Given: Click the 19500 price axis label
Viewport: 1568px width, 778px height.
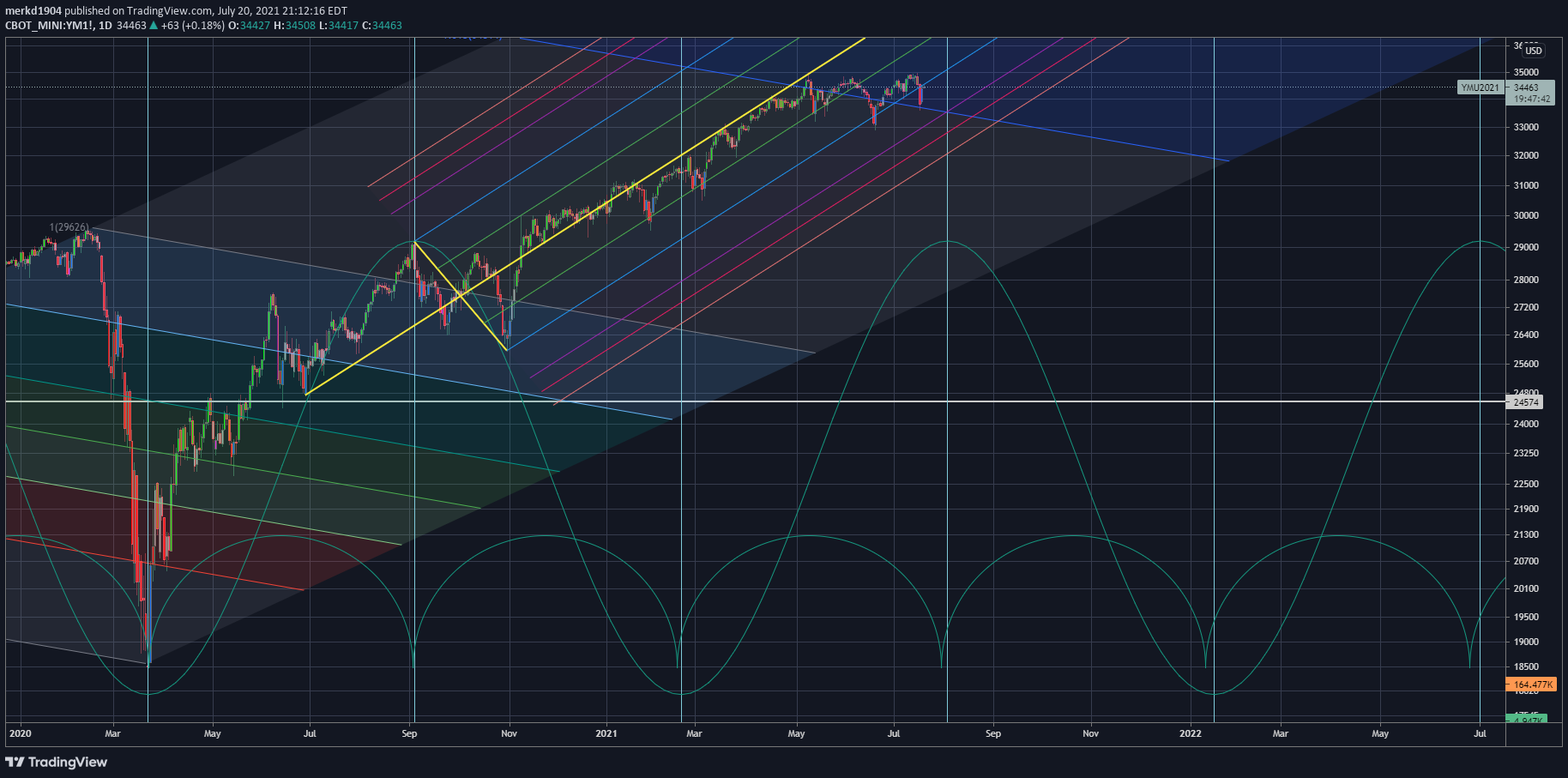Looking at the screenshot, I should (1526, 617).
